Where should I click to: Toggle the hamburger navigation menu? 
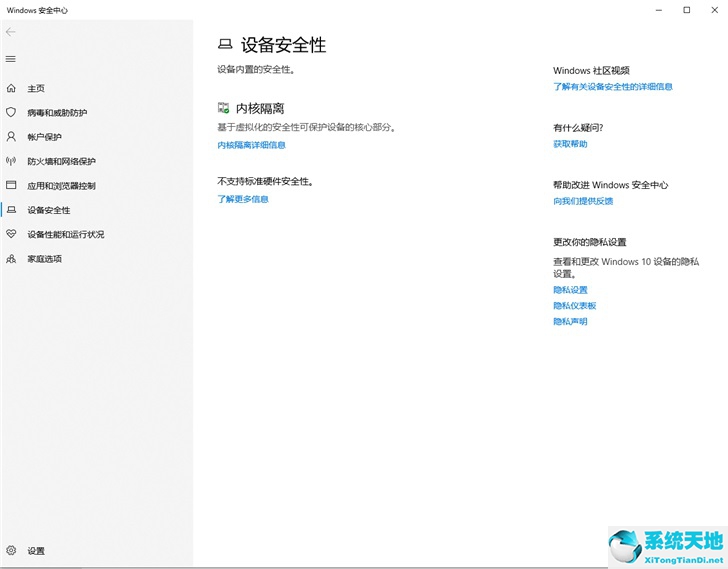[x=11, y=59]
